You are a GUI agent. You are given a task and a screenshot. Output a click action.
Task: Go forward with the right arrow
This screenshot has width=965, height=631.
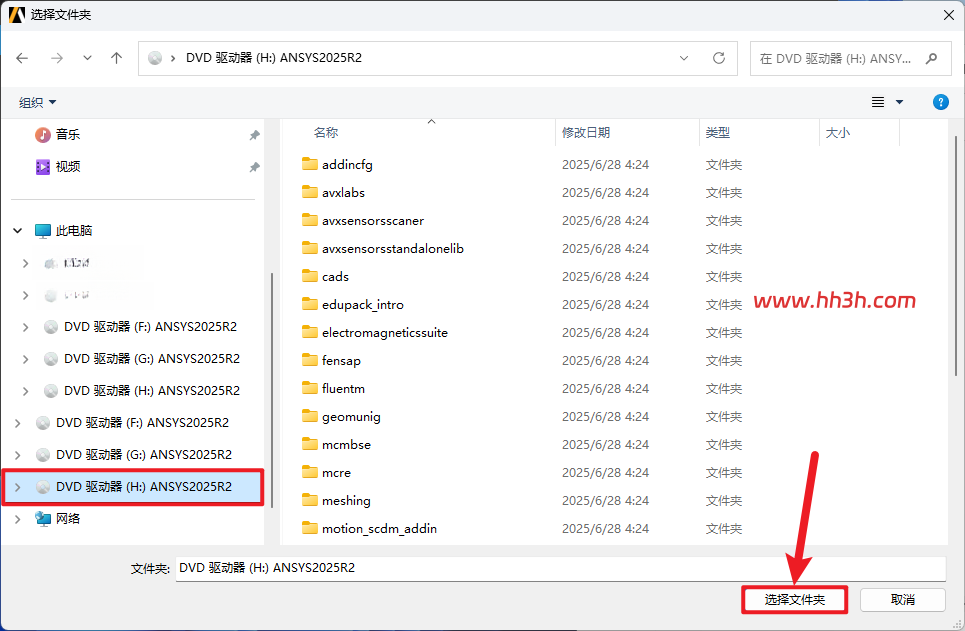57,58
